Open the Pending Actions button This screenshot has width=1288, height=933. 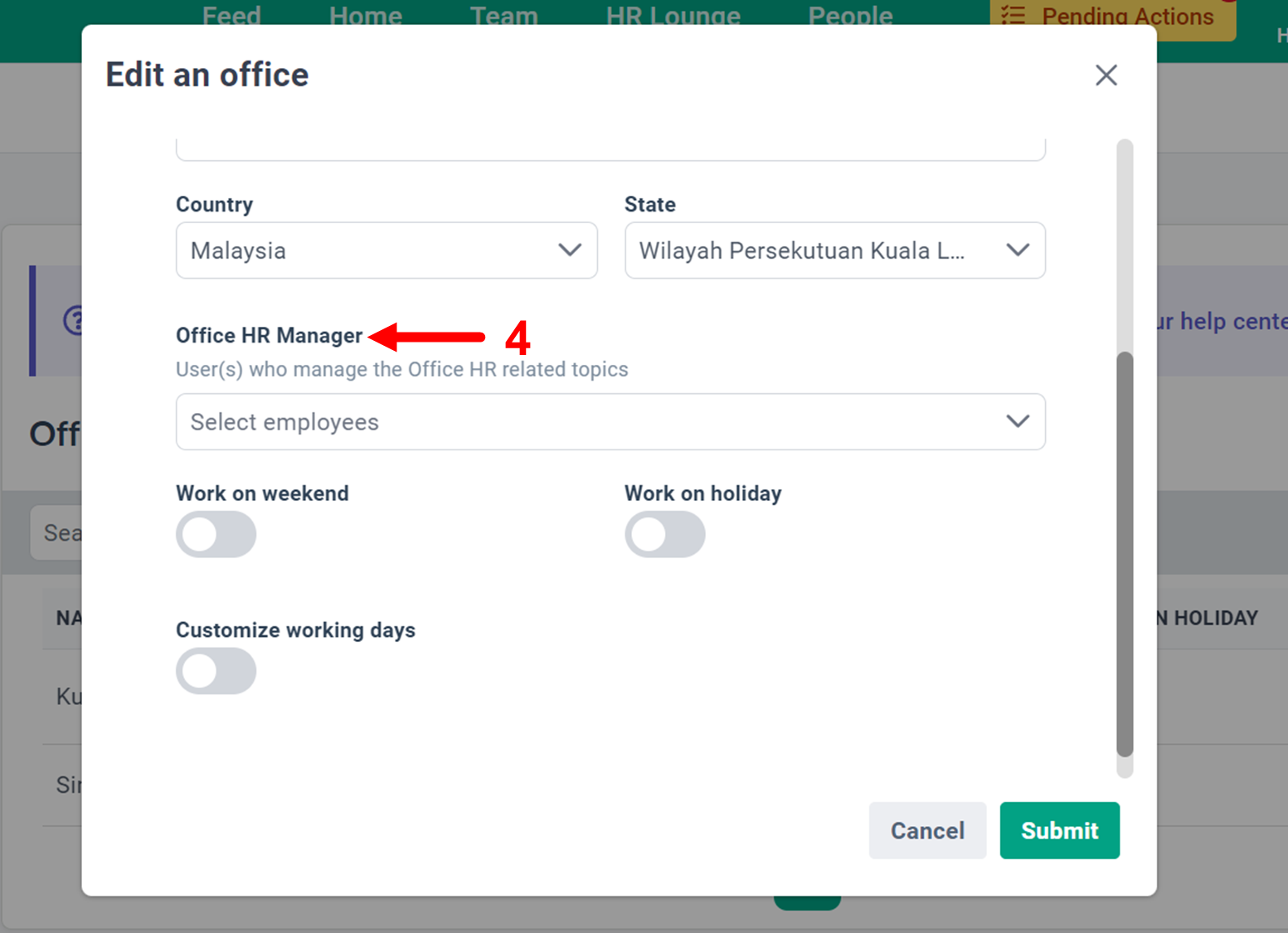[x=1112, y=17]
